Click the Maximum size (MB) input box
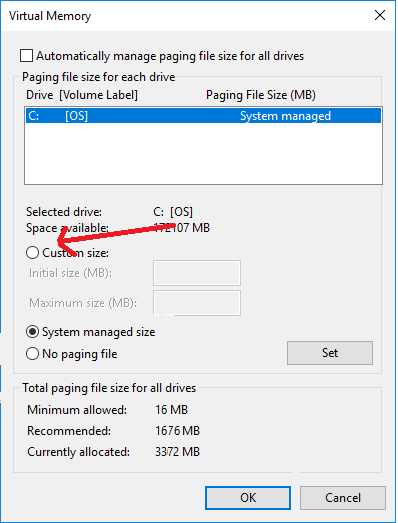 [x=197, y=303]
